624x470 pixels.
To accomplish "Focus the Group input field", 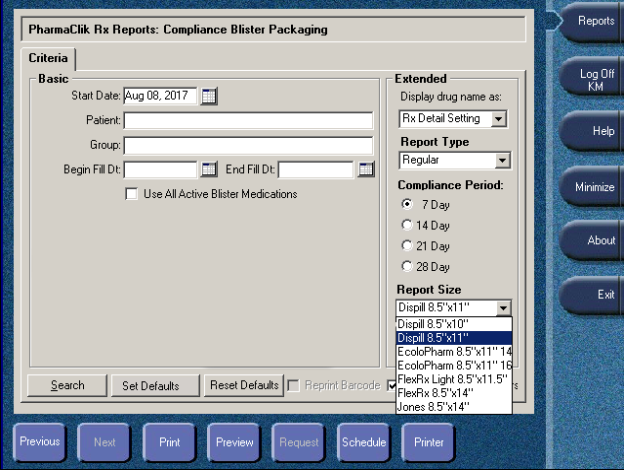I will click(x=248, y=145).
